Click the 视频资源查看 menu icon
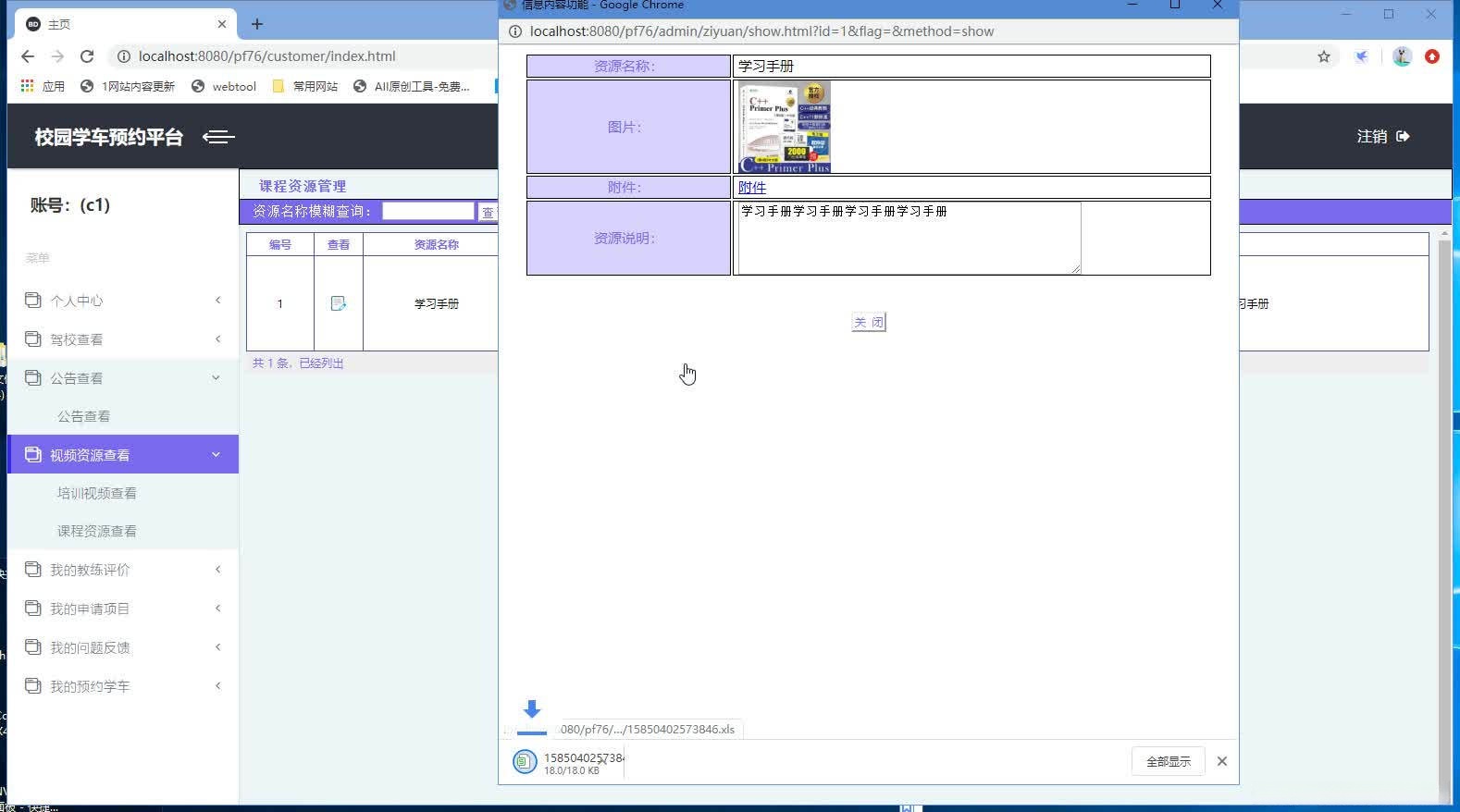Viewport: 1460px width, 812px height. [33, 454]
